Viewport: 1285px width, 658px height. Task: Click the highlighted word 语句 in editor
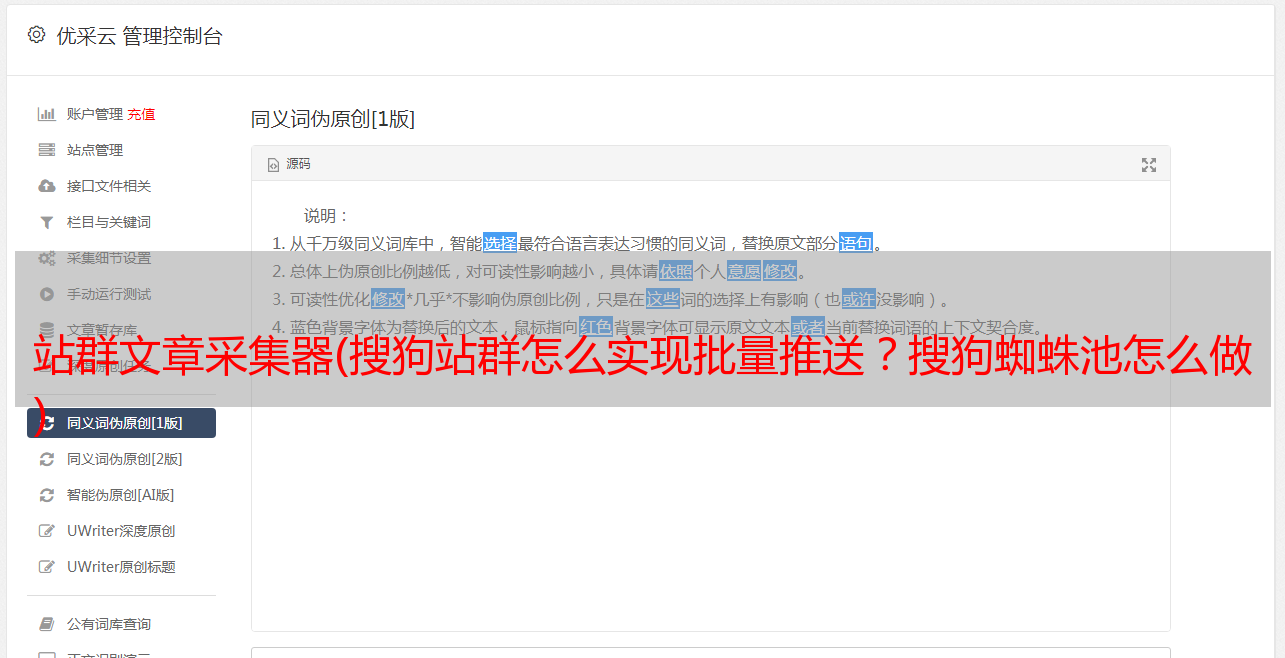856,243
